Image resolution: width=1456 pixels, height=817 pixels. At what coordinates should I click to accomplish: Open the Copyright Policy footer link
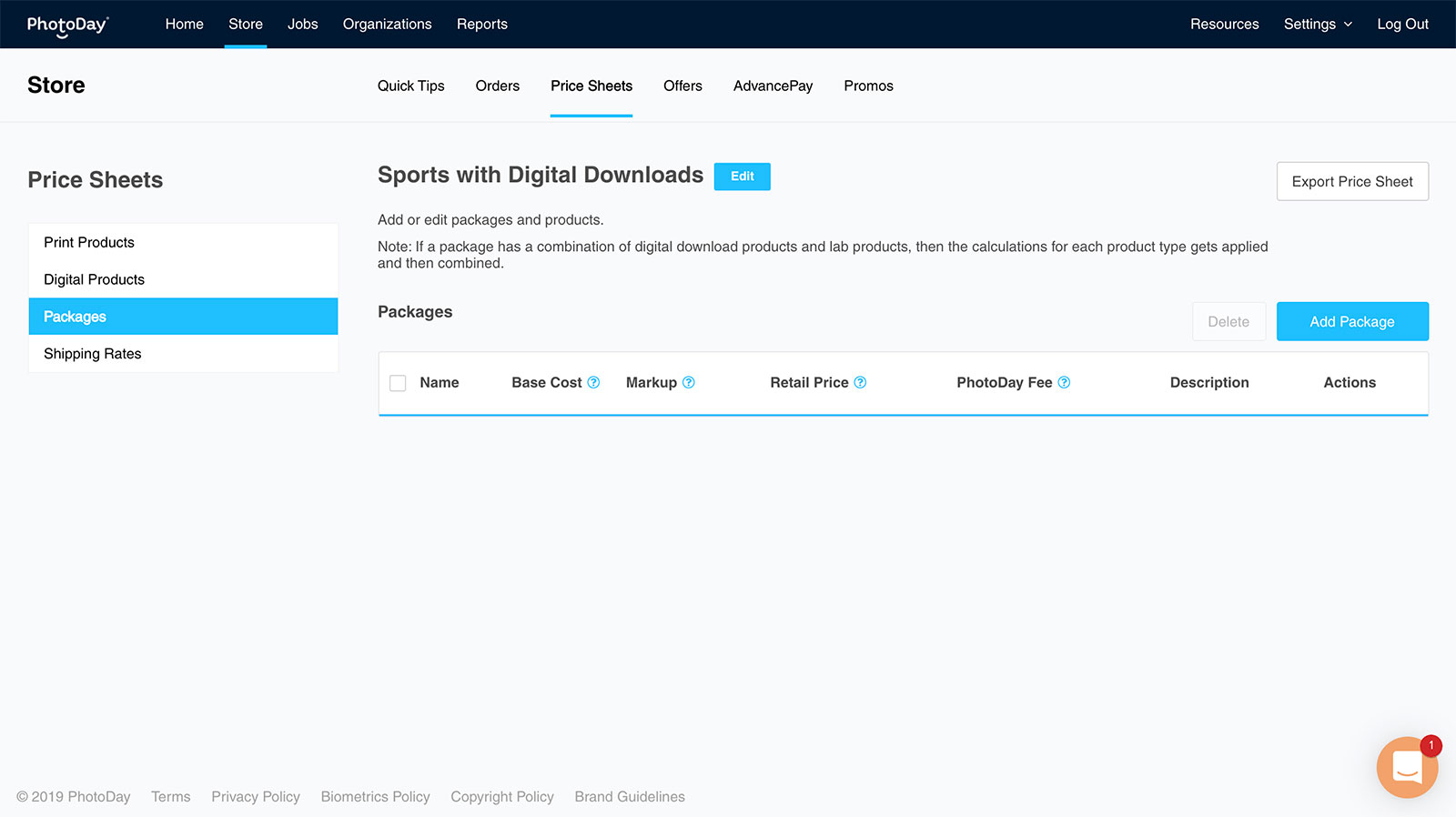tap(502, 797)
